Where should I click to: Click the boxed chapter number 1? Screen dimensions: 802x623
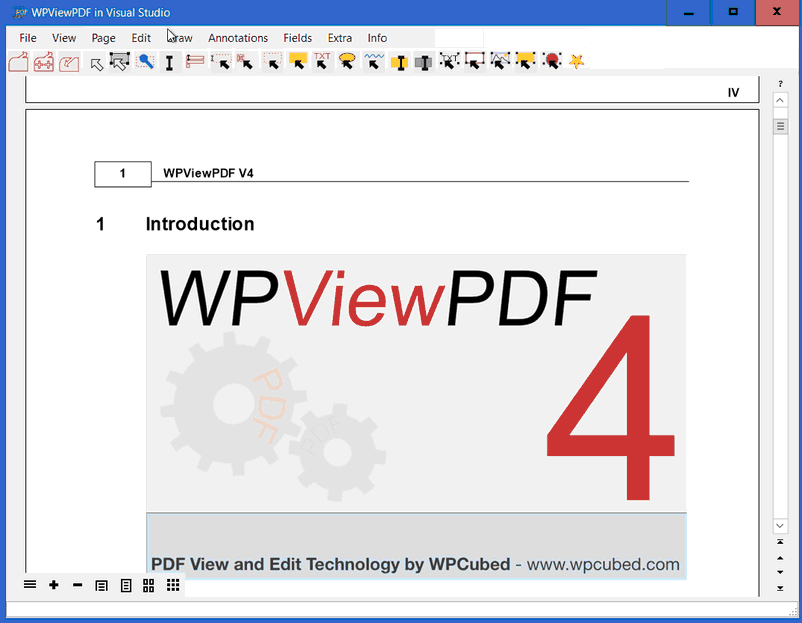pos(123,174)
